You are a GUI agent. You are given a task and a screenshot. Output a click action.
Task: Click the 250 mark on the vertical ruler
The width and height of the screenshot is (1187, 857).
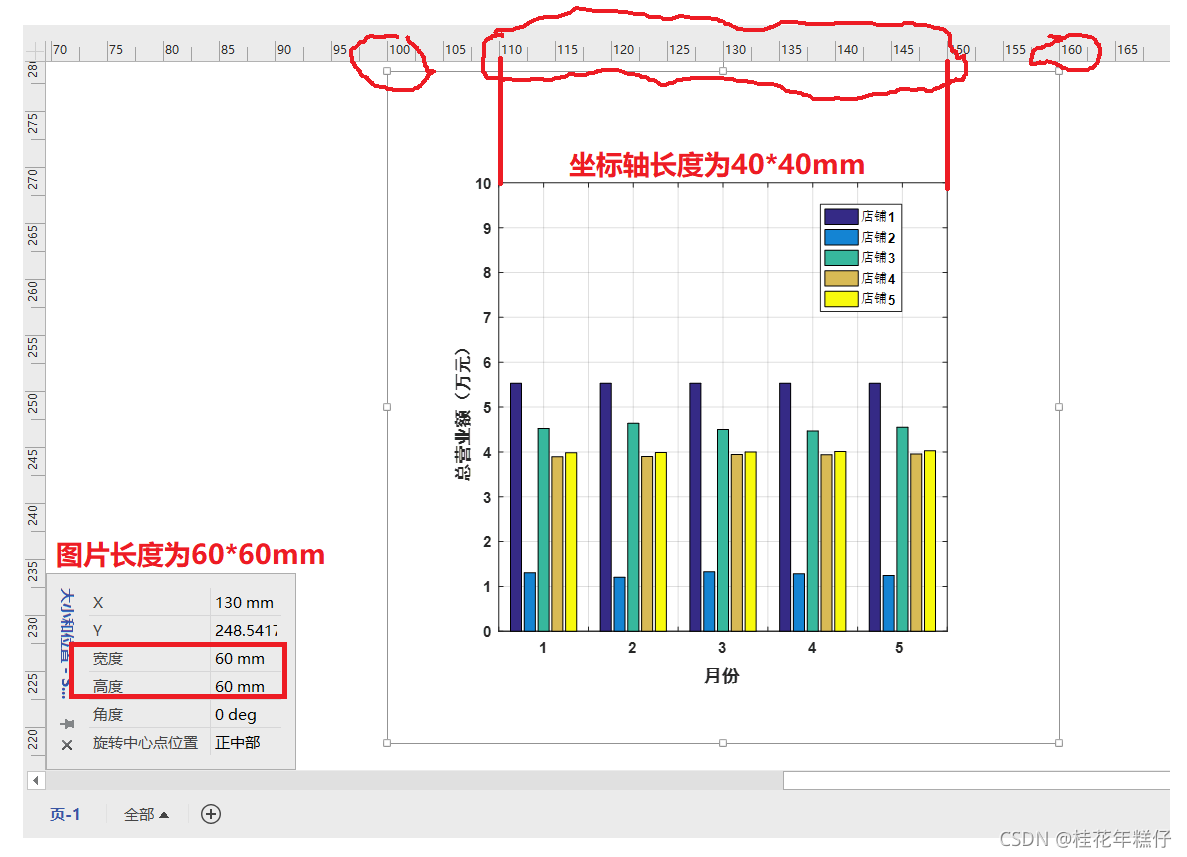(33, 403)
